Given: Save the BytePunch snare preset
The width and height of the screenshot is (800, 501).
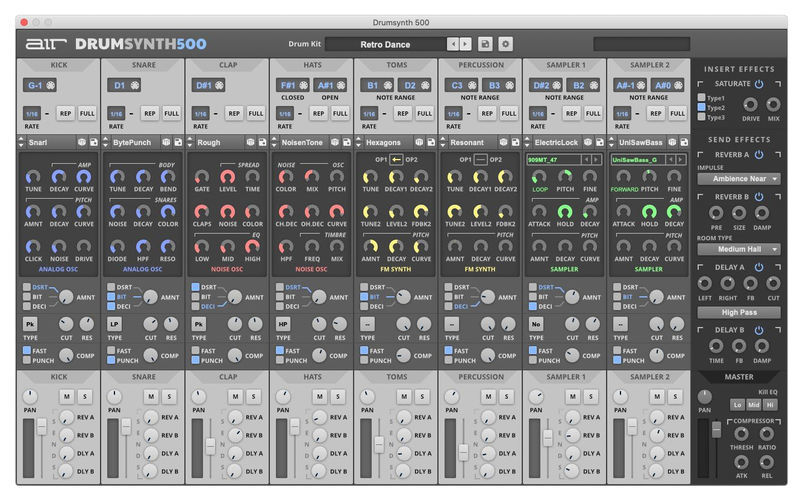Looking at the screenshot, I should point(178,142).
